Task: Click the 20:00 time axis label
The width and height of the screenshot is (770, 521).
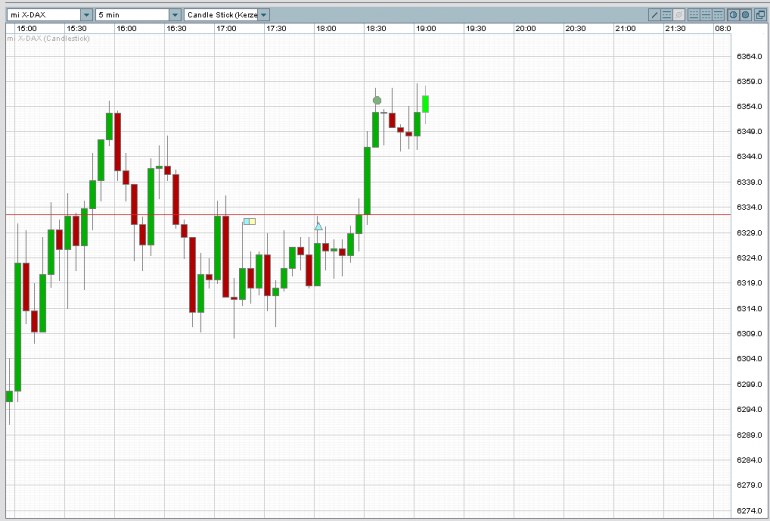Action: [x=526, y=28]
